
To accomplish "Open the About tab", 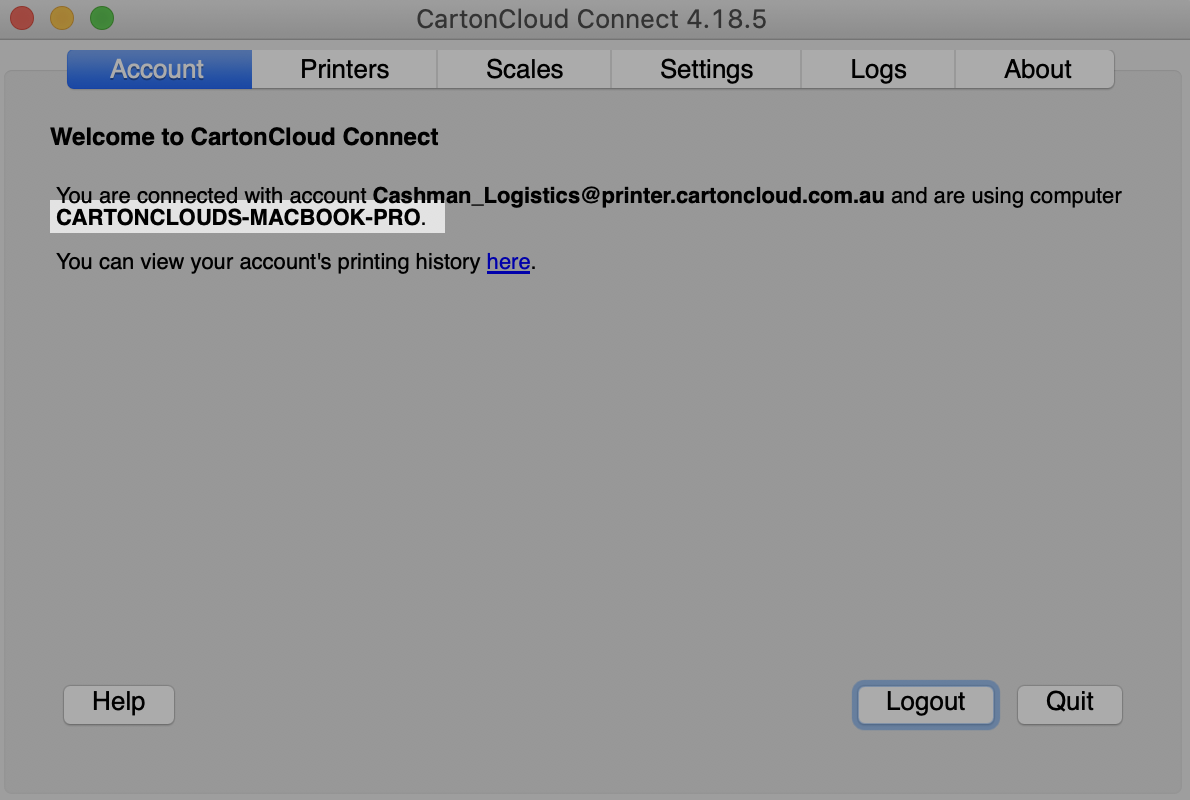I will 1037,69.
